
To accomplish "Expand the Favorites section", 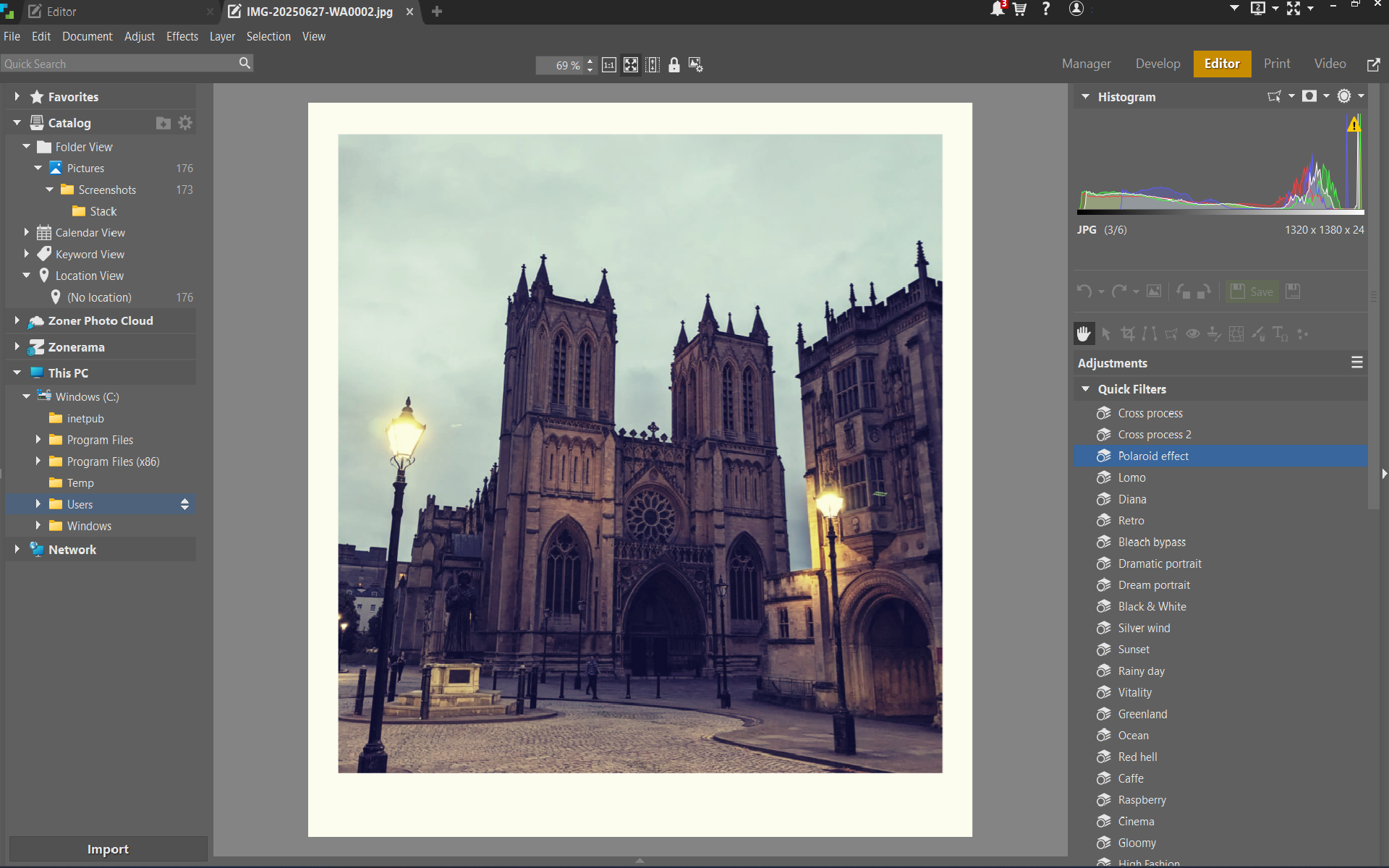I will (x=17, y=96).
